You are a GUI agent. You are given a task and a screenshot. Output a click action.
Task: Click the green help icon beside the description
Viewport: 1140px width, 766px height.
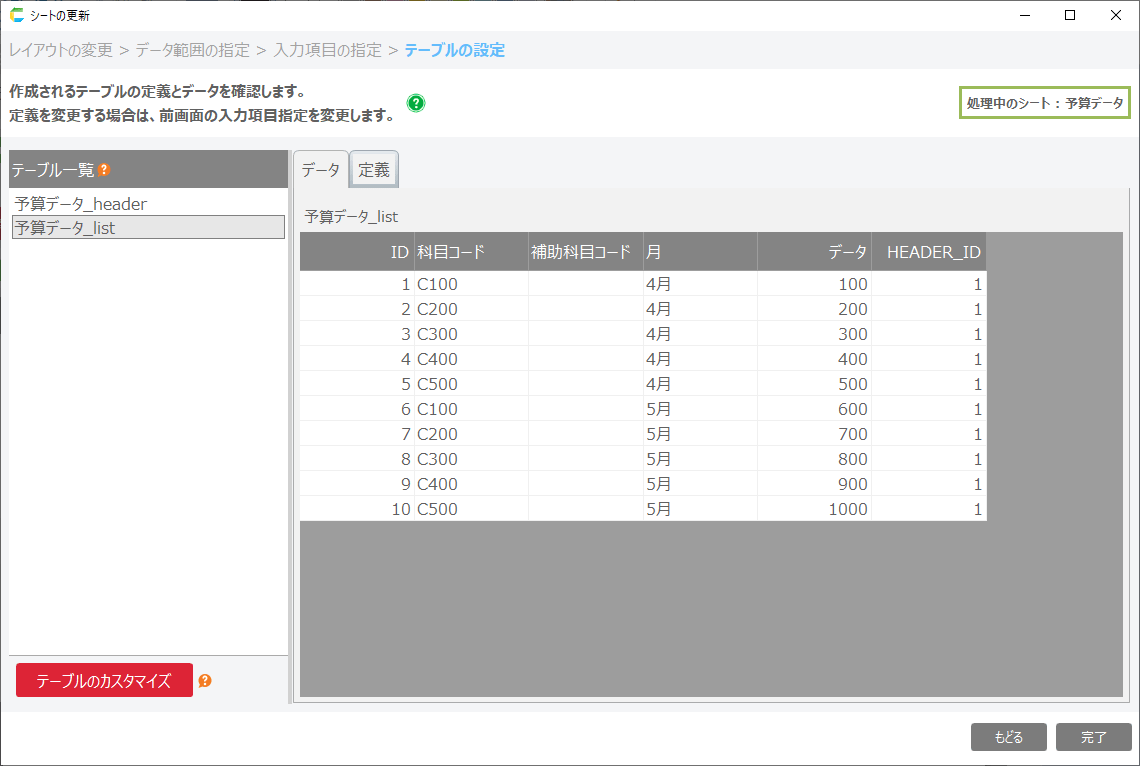(416, 103)
